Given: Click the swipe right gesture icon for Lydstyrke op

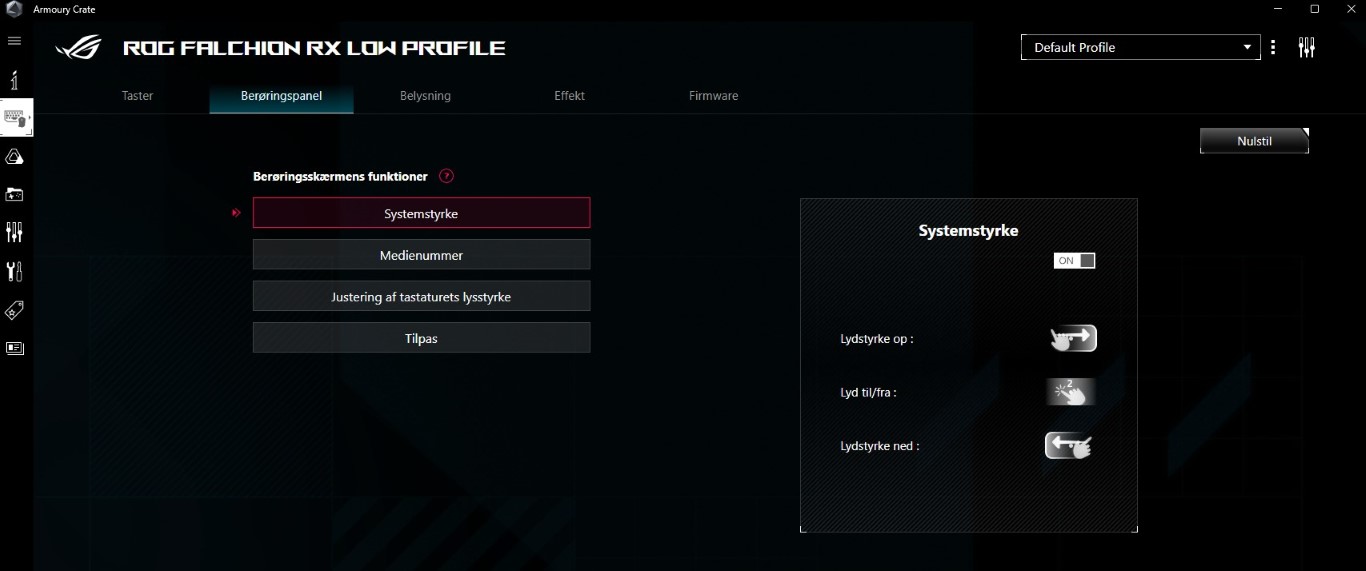Looking at the screenshot, I should [x=1073, y=339].
